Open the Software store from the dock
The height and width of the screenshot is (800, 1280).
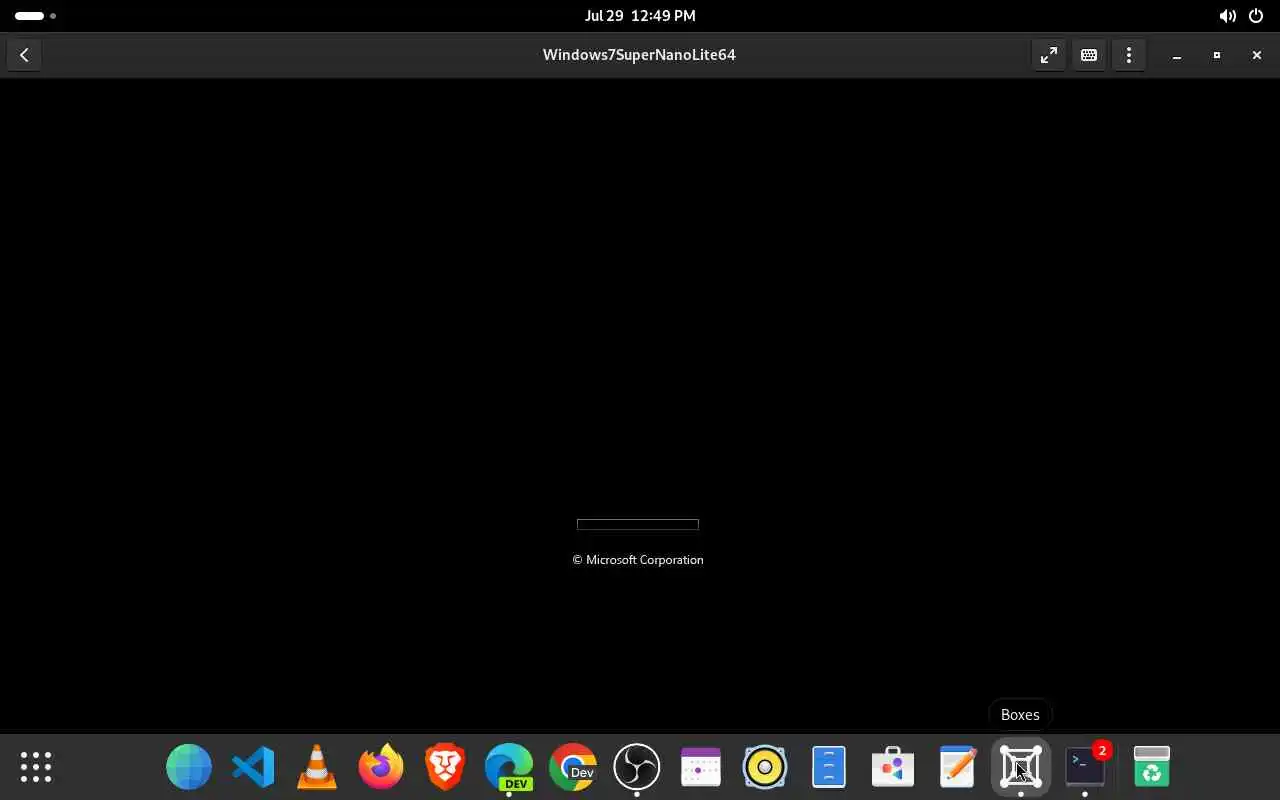(893, 767)
